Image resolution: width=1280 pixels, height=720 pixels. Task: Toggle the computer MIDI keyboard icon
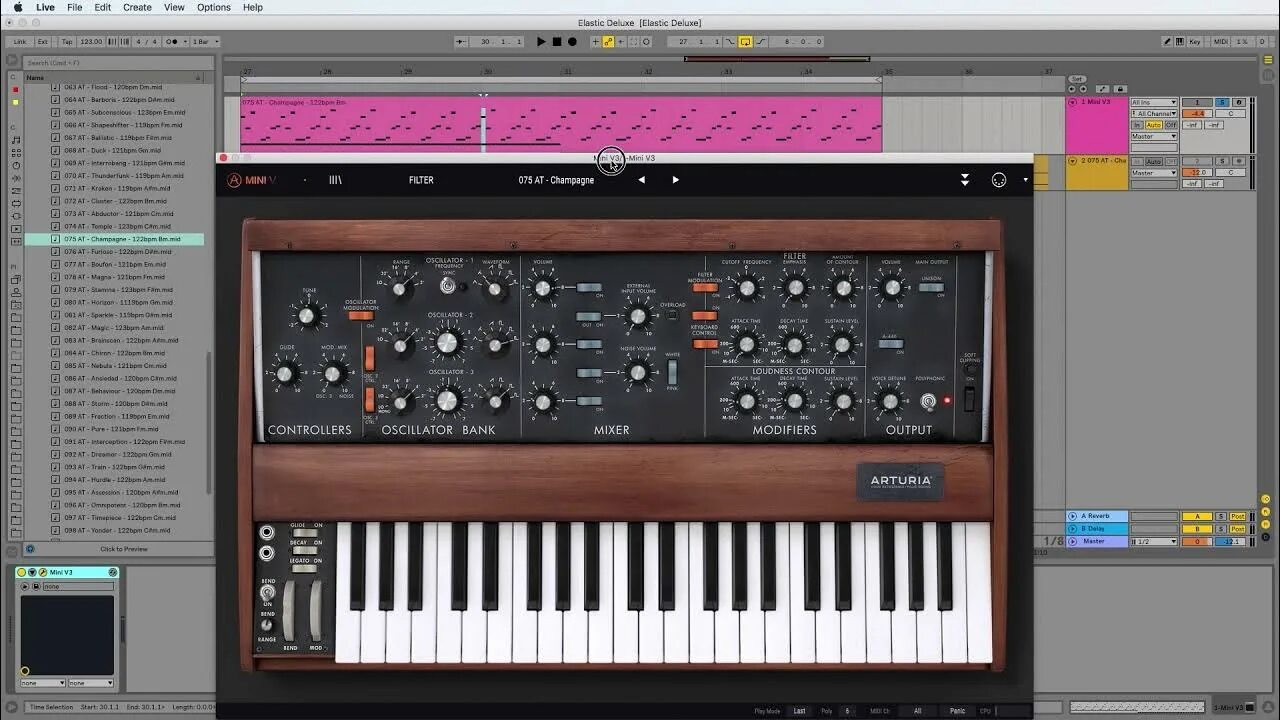(x=1181, y=42)
